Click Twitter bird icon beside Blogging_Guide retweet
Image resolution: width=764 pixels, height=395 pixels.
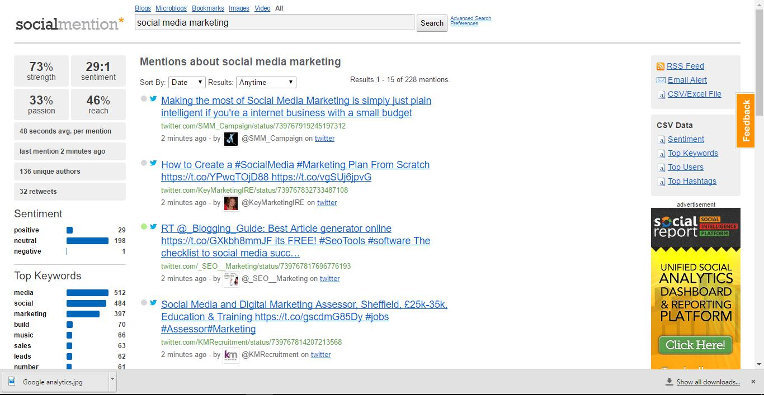pyautogui.click(x=153, y=226)
